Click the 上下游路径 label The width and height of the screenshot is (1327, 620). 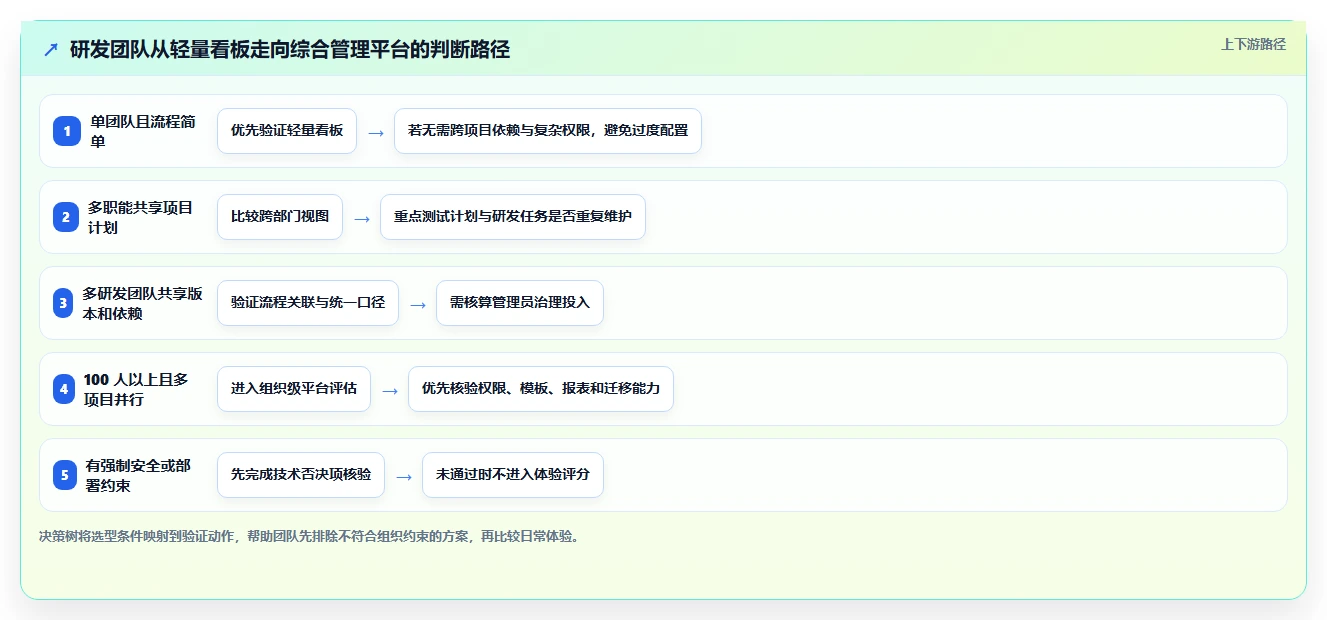coord(1253,44)
